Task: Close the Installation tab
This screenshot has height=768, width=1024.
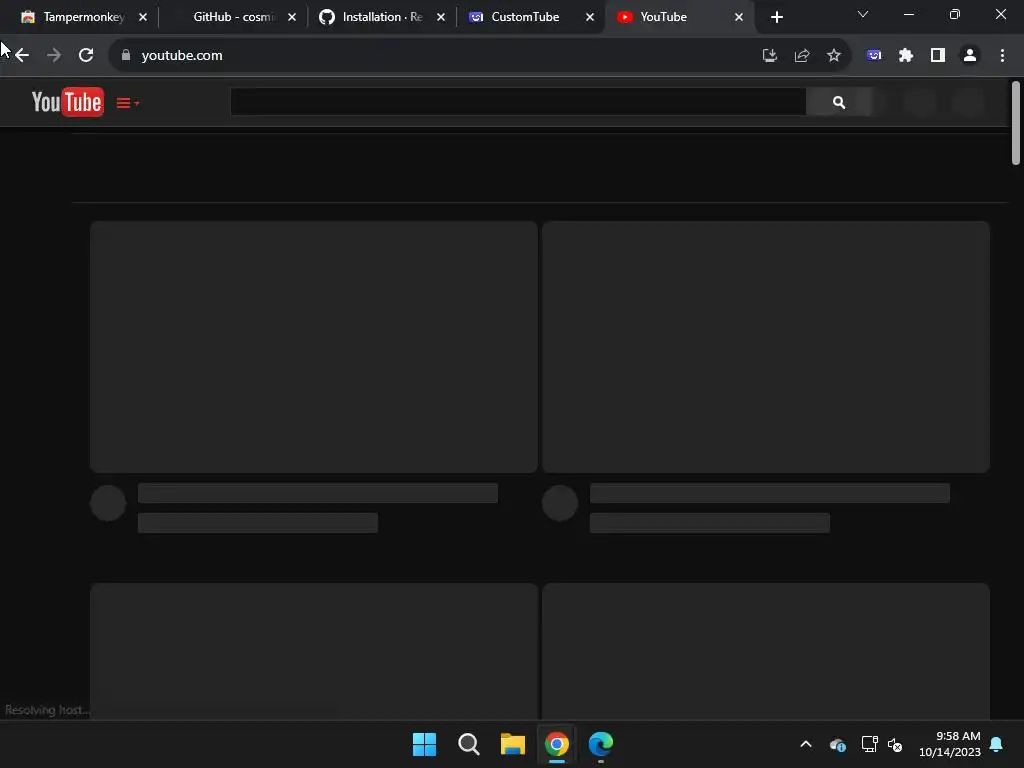Action: pos(441,17)
